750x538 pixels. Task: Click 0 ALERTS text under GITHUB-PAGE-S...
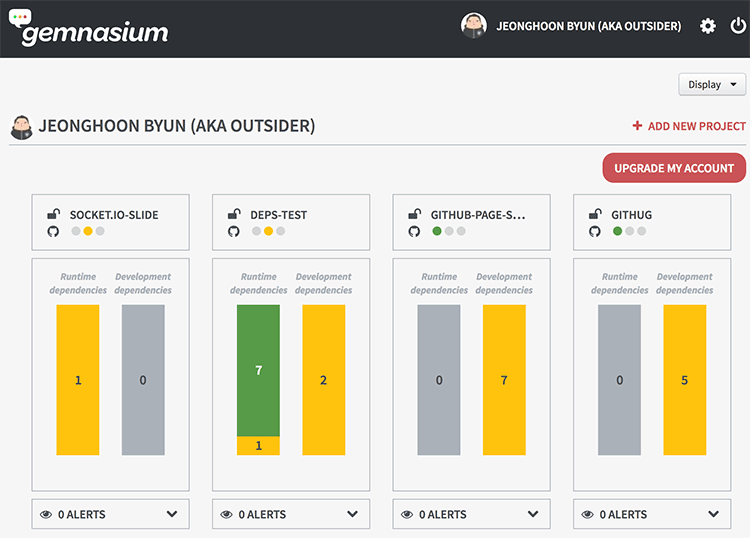442,515
